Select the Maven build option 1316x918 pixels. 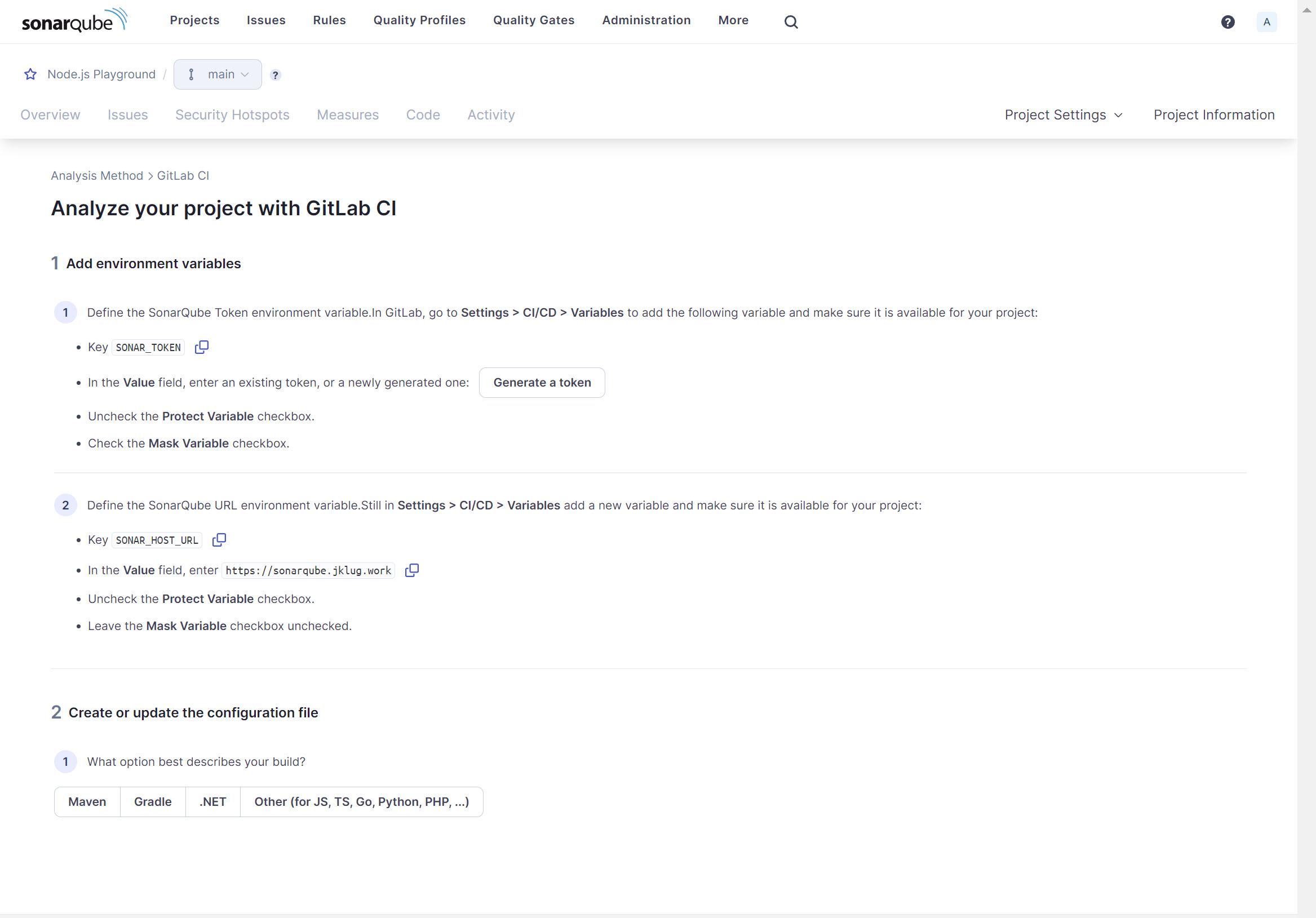87,802
